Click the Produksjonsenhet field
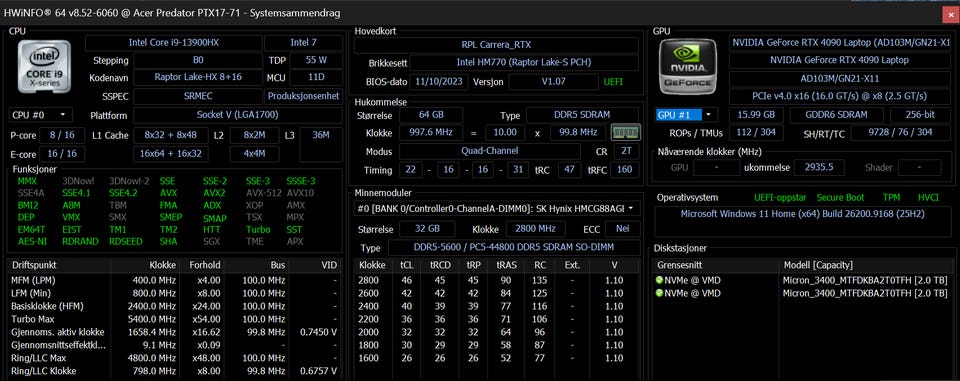The image size is (960, 381). pyautogui.click(x=303, y=97)
